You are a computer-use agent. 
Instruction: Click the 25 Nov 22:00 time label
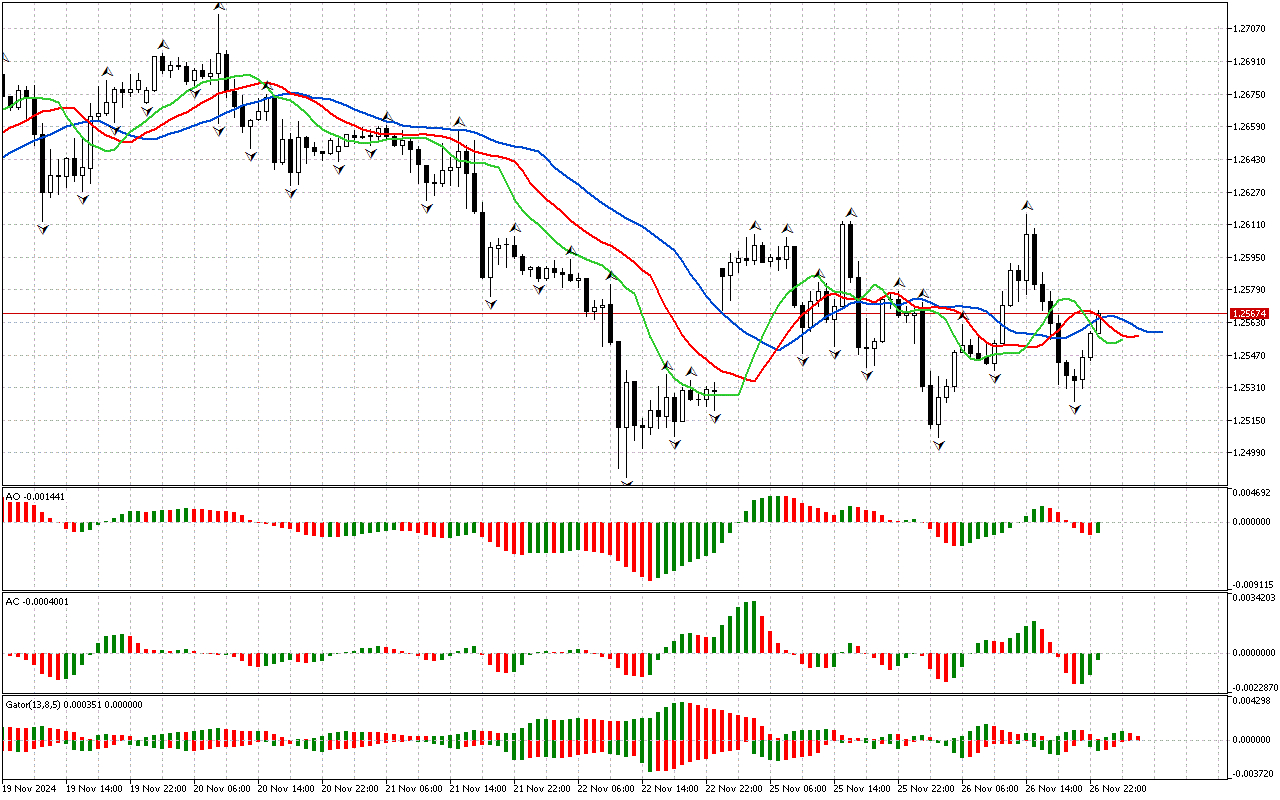click(x=926, y=789)
